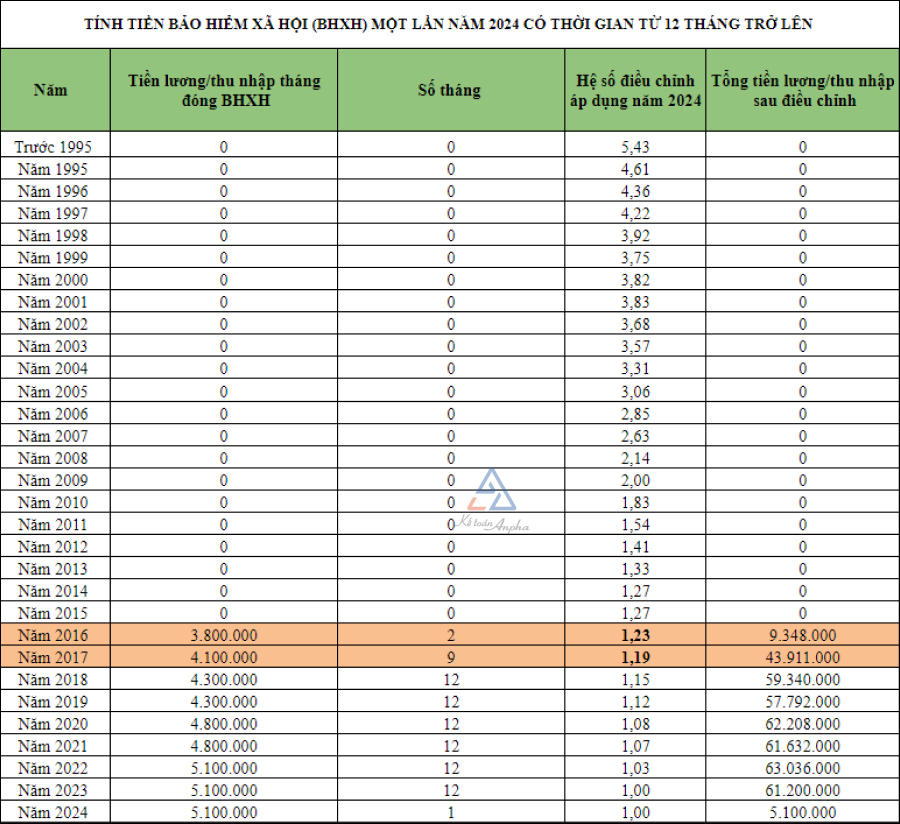This screenshot has width=900, height=824.
Task: Click the Năm 2010 row label
Action: tap(53, 502)
